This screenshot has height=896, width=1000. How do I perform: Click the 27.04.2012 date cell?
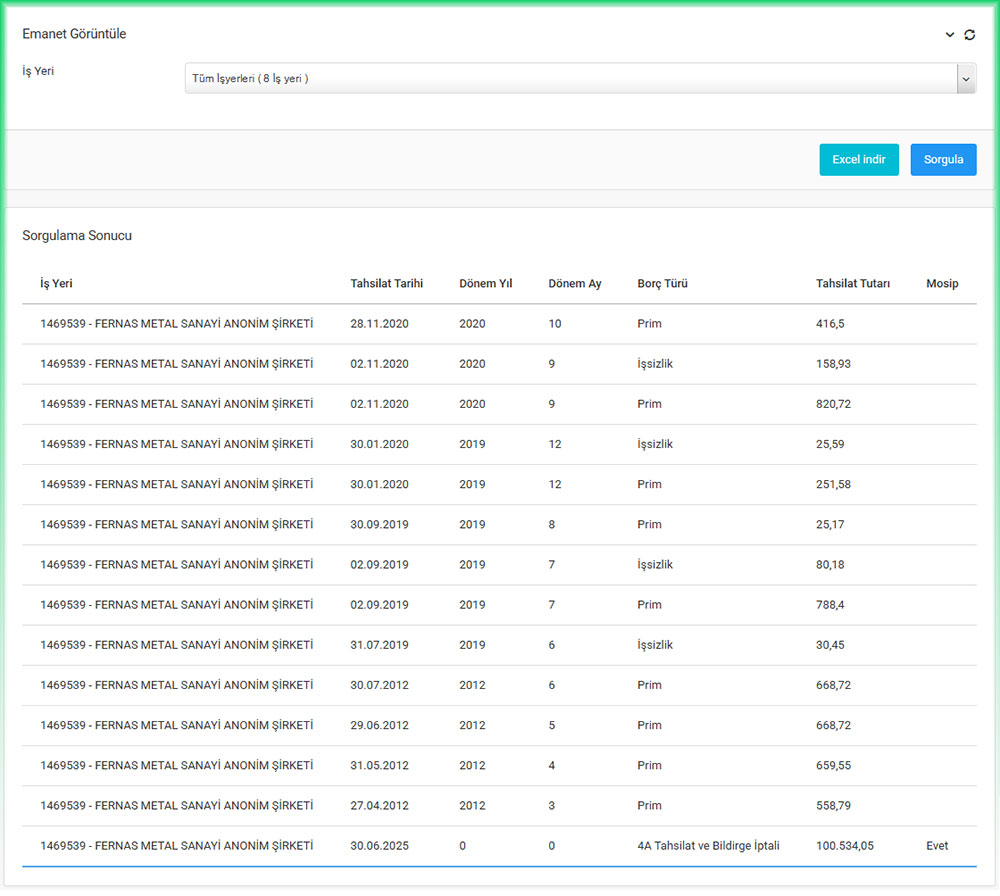[379, 806]
